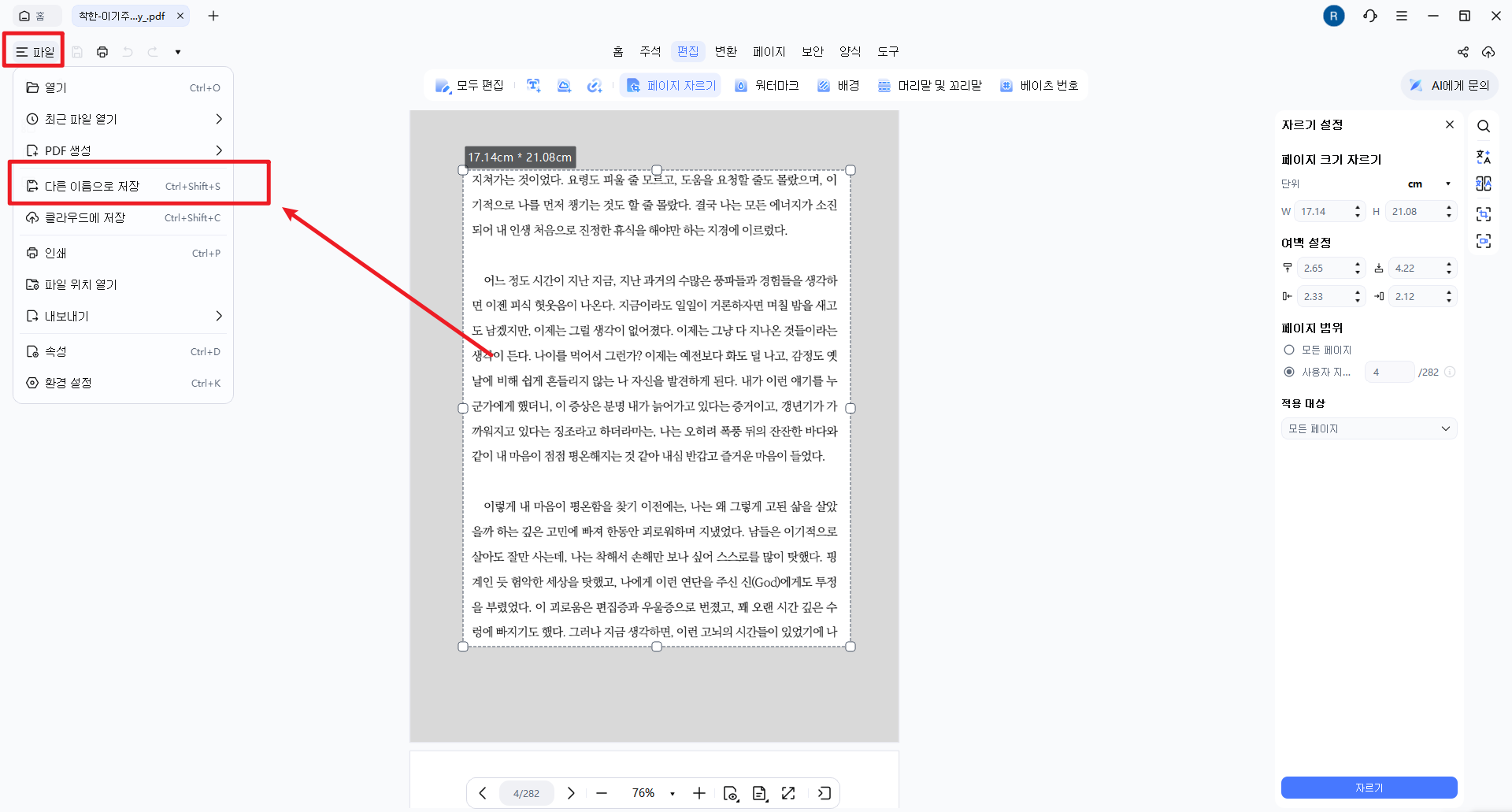Click the blue 자르기 button
Image resolution: width=1512 pixels, height=812 pixels.
click(1369, 788)
